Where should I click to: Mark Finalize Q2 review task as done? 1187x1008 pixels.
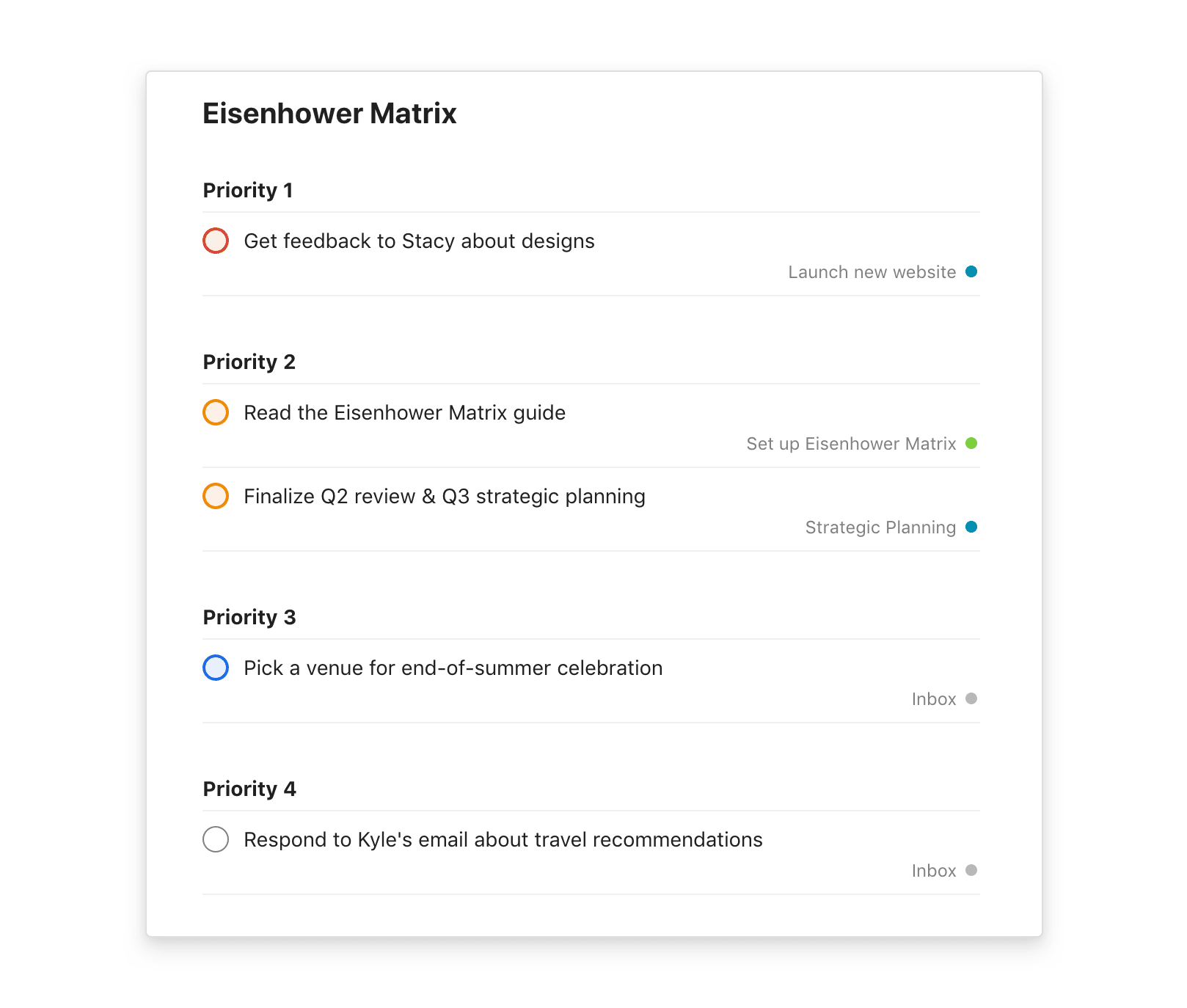click(215, 496)
